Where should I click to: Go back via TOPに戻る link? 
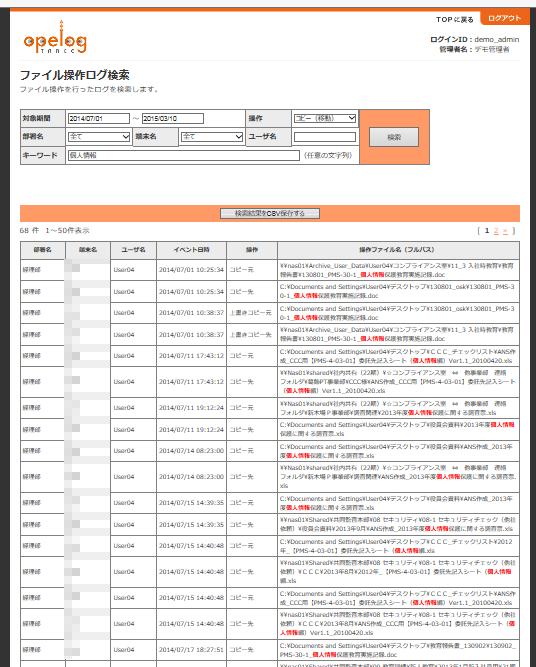[454, 19]
